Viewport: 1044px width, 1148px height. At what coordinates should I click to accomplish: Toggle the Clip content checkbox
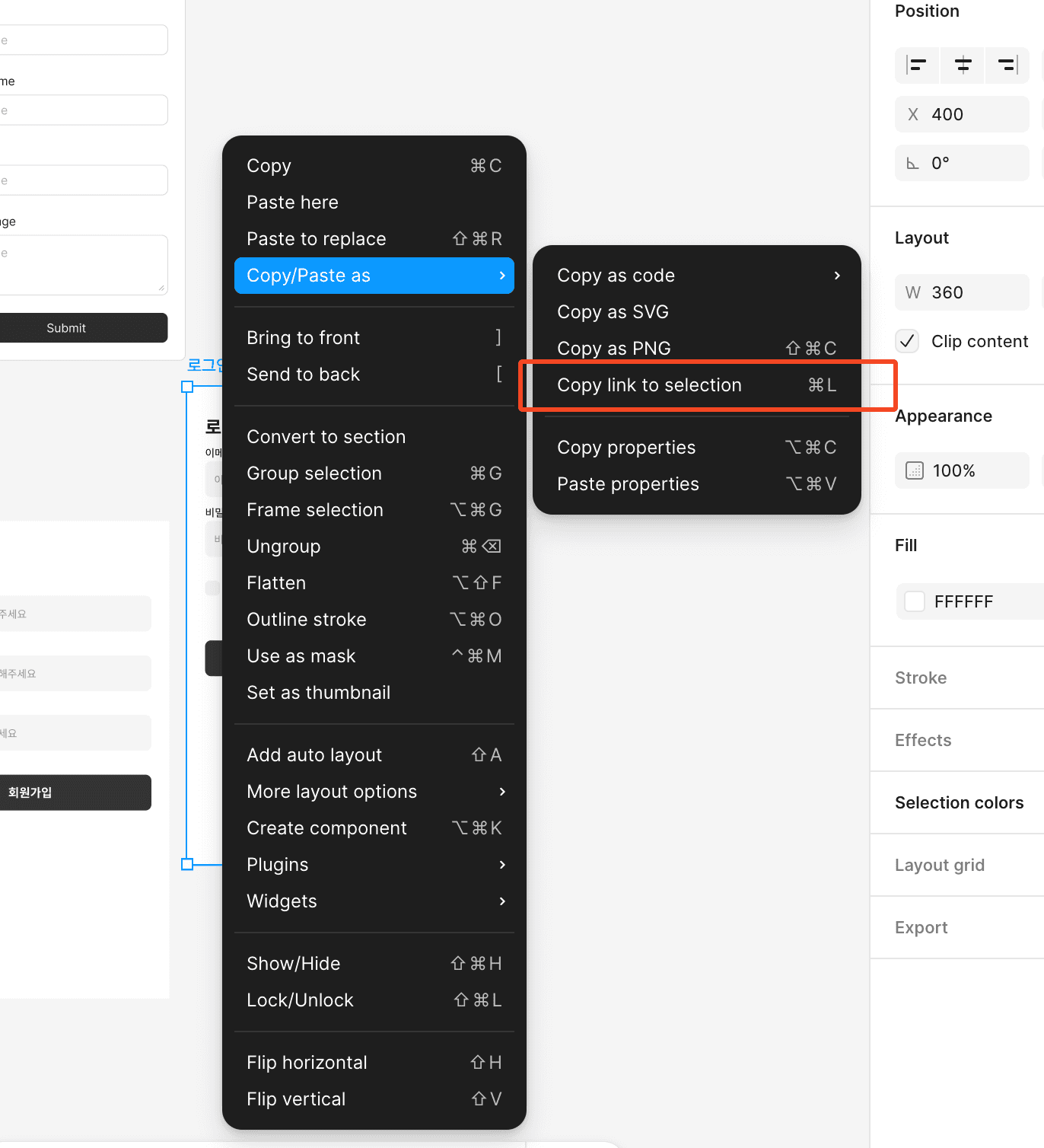tap(907, 341)
